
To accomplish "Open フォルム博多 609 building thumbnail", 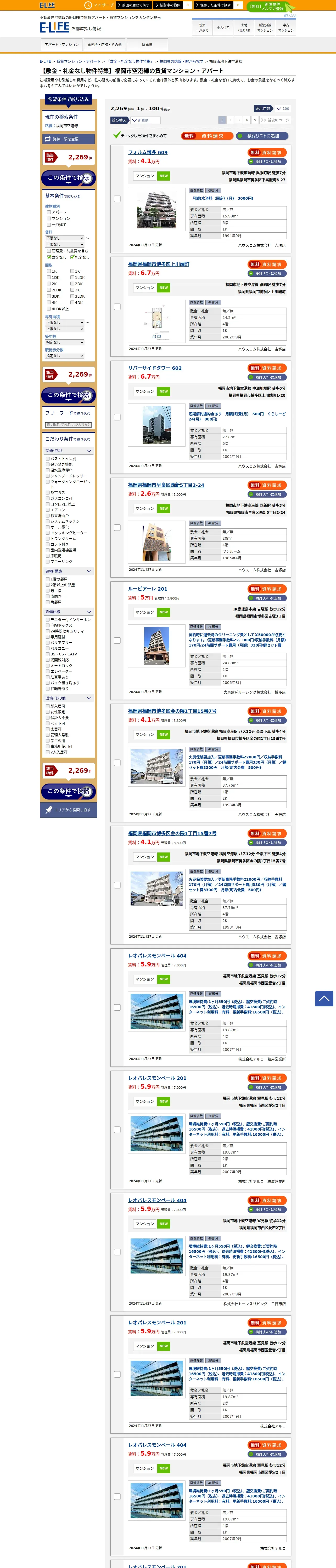I will point(157,209).
